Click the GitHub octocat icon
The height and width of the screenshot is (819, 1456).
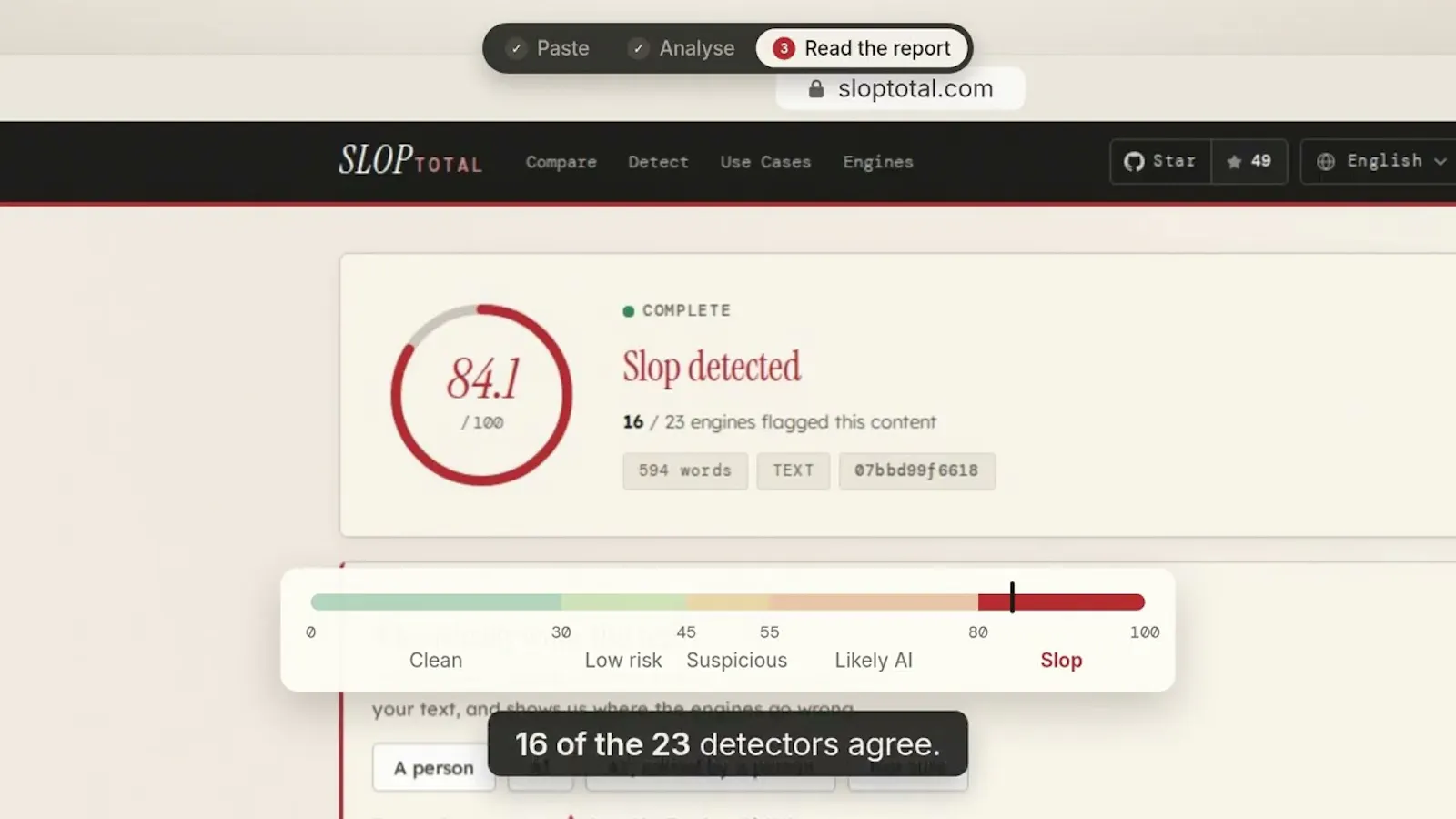click(x=1134, y=161)
